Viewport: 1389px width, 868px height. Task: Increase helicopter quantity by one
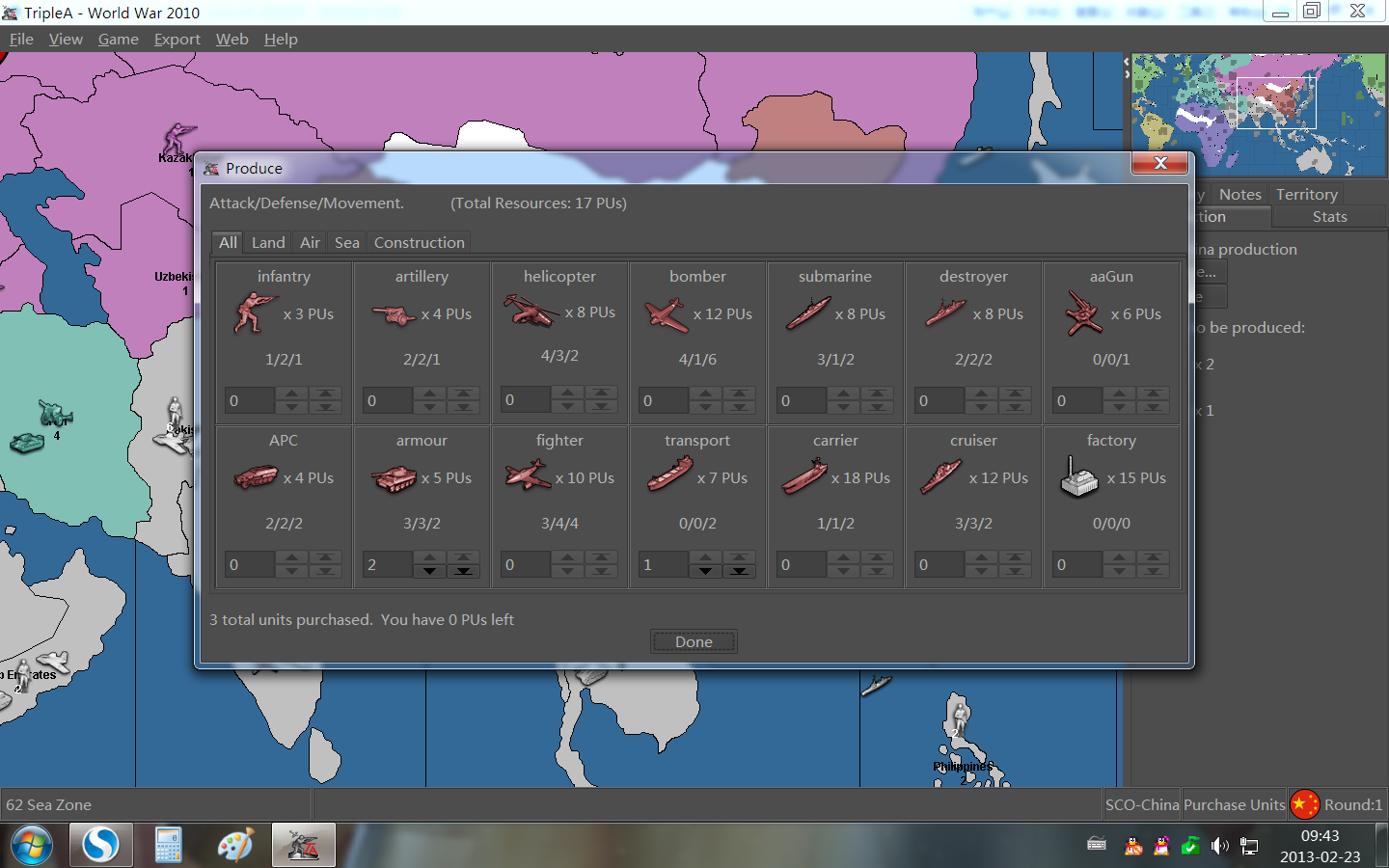coord(567,393)
